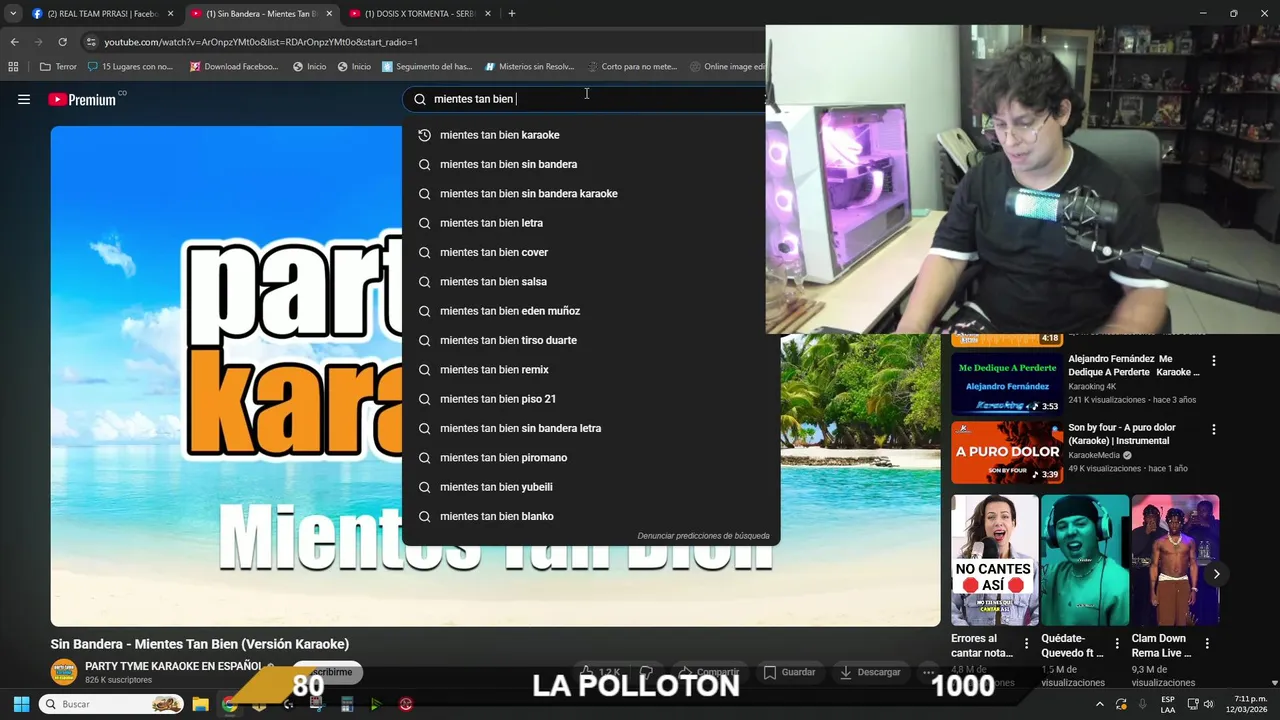Open the Terror bookmarks folder
This screenshot has height=720, width=1280.
point(58,67)
